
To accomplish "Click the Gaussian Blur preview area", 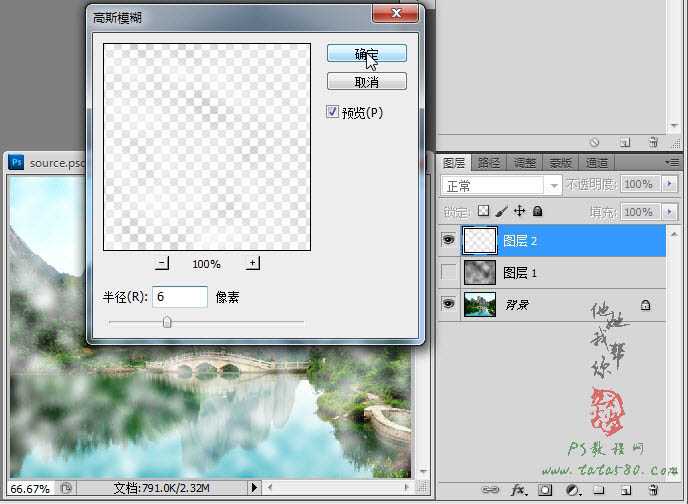I will tap(207, 147).
